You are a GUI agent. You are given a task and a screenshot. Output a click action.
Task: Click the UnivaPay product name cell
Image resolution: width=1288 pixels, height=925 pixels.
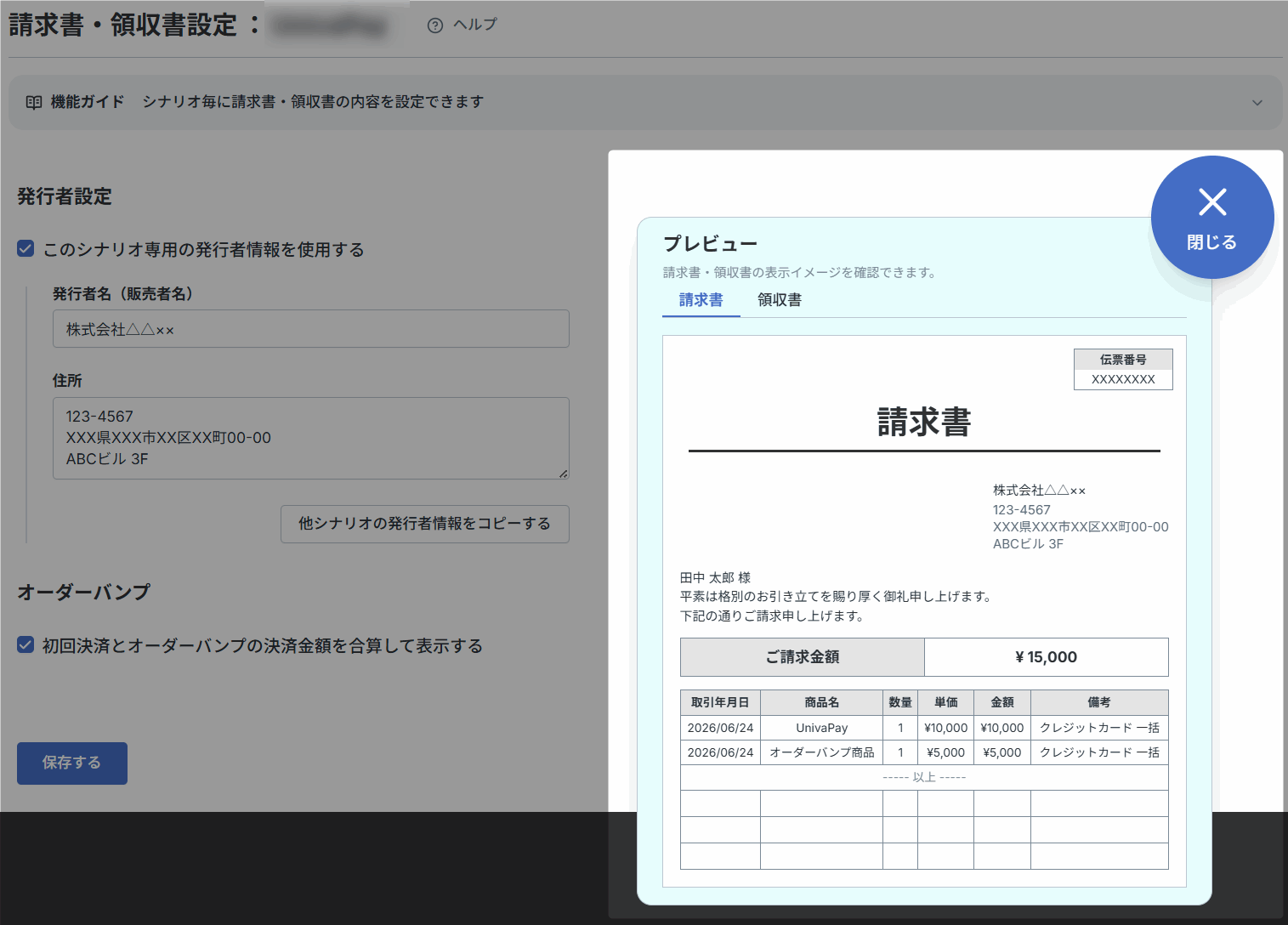[822, 728]
